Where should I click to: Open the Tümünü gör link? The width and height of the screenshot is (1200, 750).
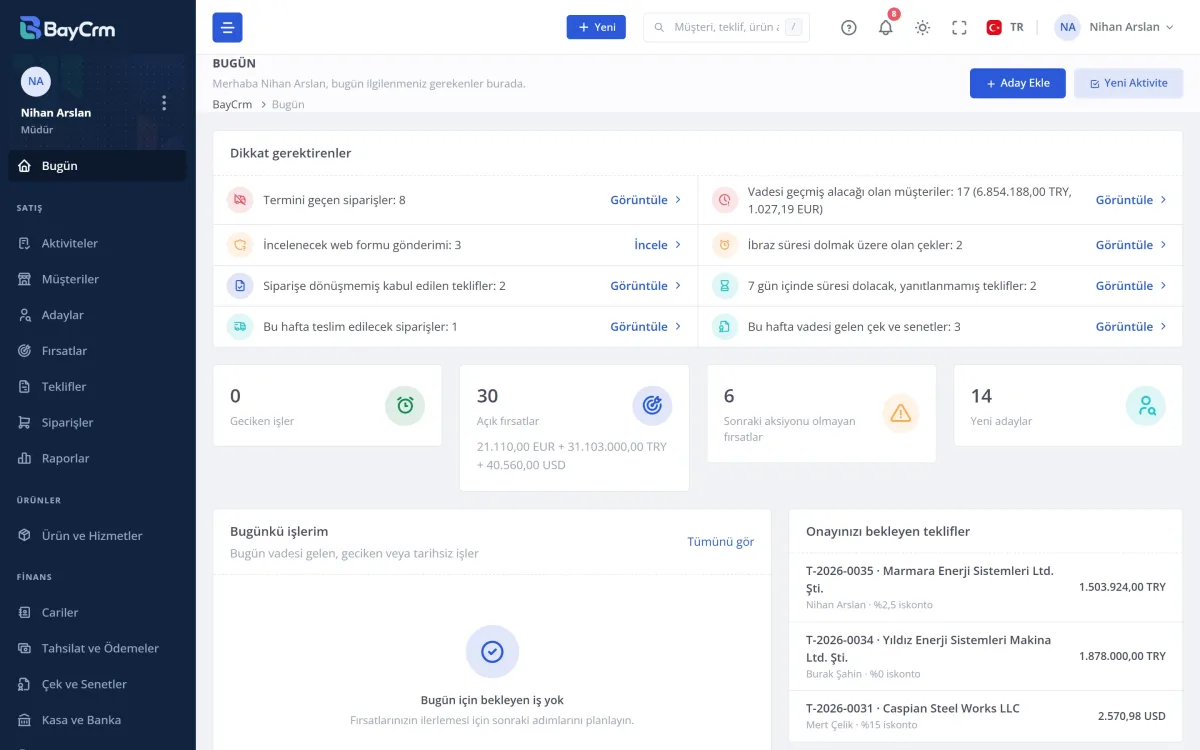click(x=720, y=541)
